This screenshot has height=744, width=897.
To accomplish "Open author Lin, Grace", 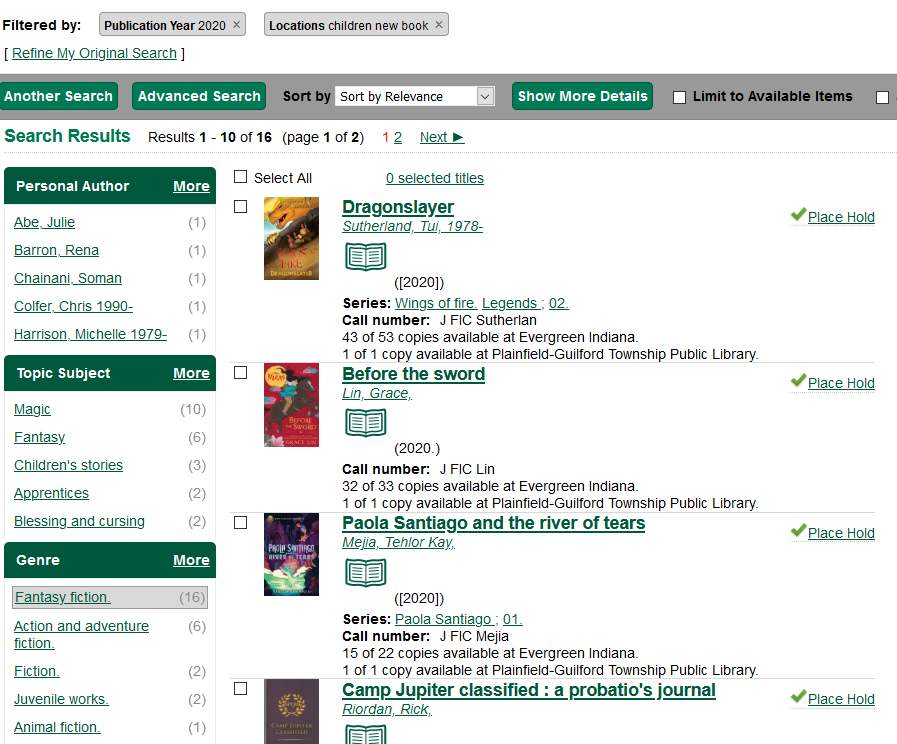I will coord(377,393).
